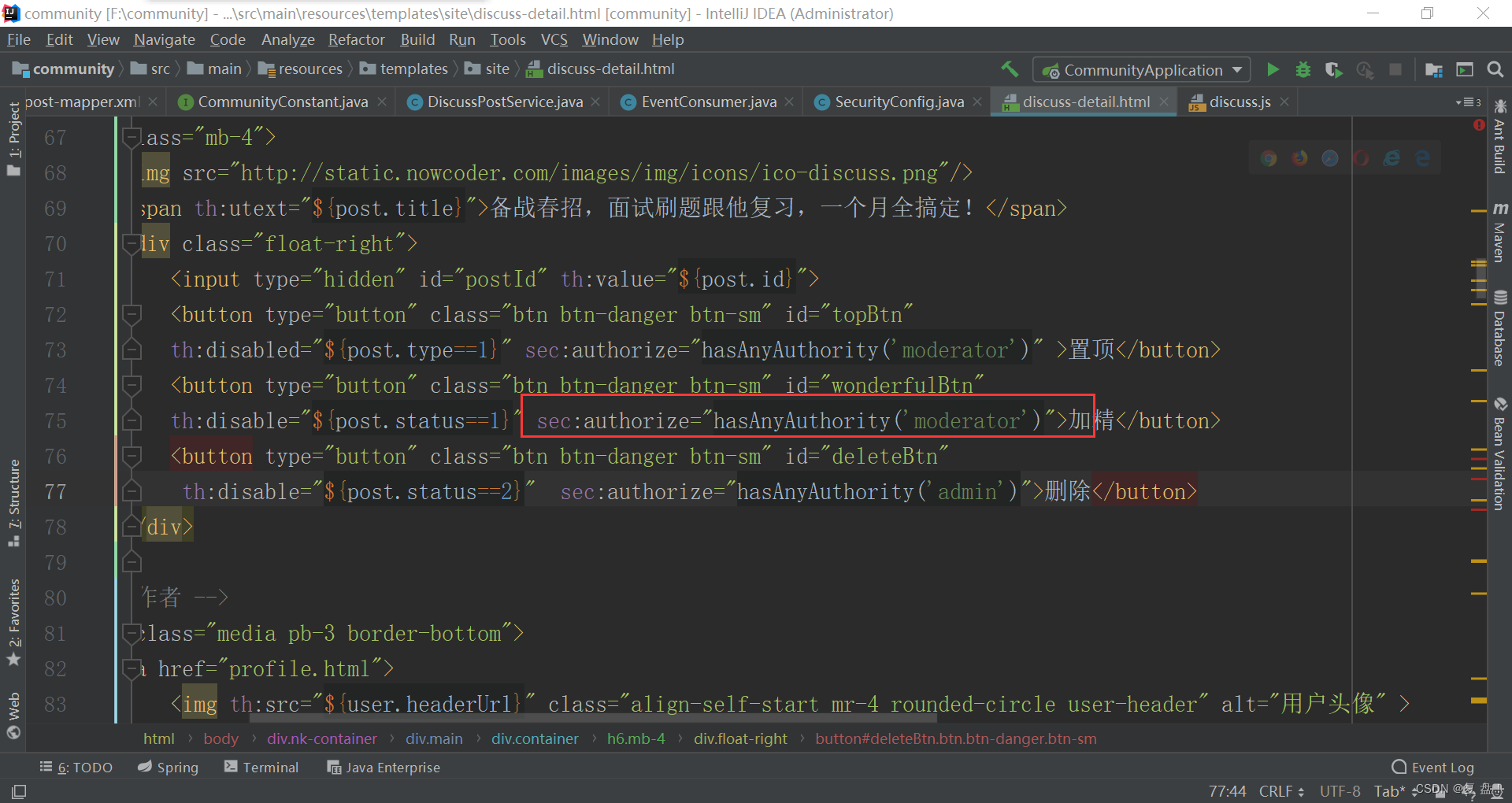Click the Search Everywhere magnifier icon
The width and height of the screenshot is (1512, 803).
pyautogui.click(x=1495, y=69)
